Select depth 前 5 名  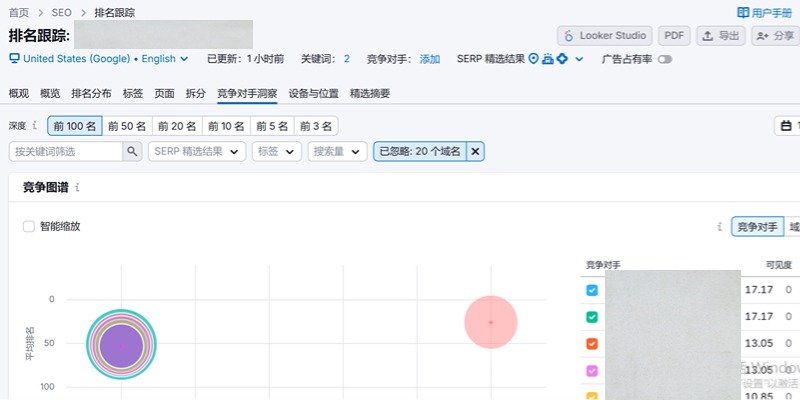tap(272, 126)
